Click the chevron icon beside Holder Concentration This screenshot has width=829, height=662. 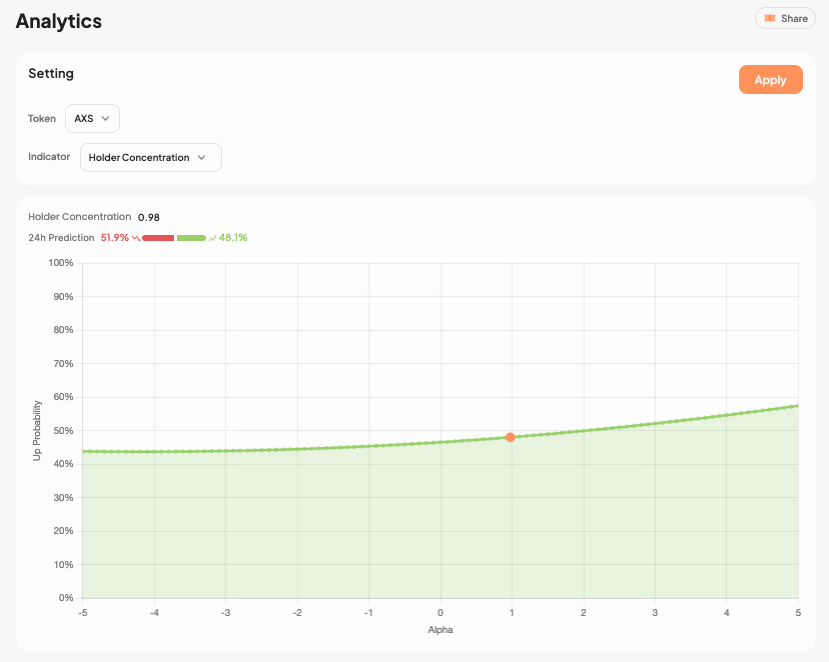pos(202,157)
